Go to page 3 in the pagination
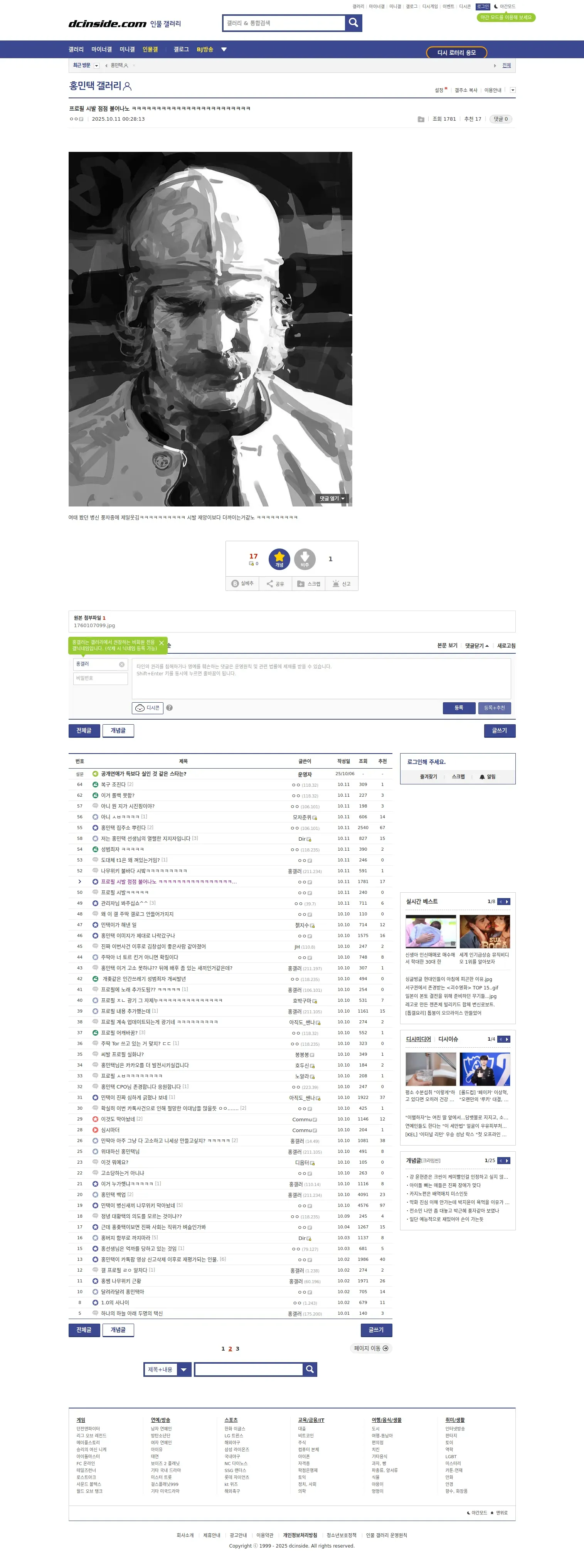584x1568 pixels. (237, 1348)
